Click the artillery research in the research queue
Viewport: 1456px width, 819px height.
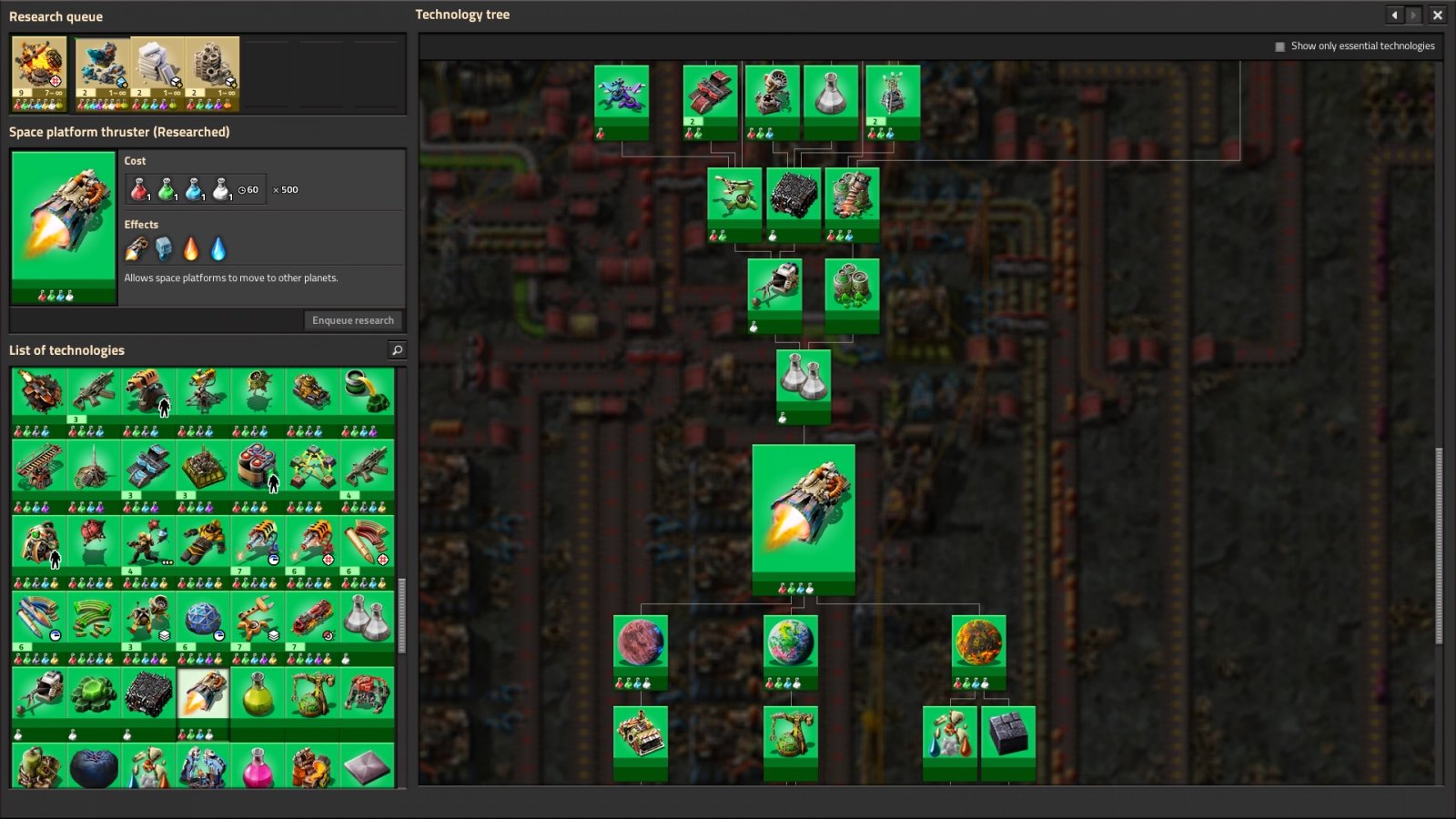39,73
